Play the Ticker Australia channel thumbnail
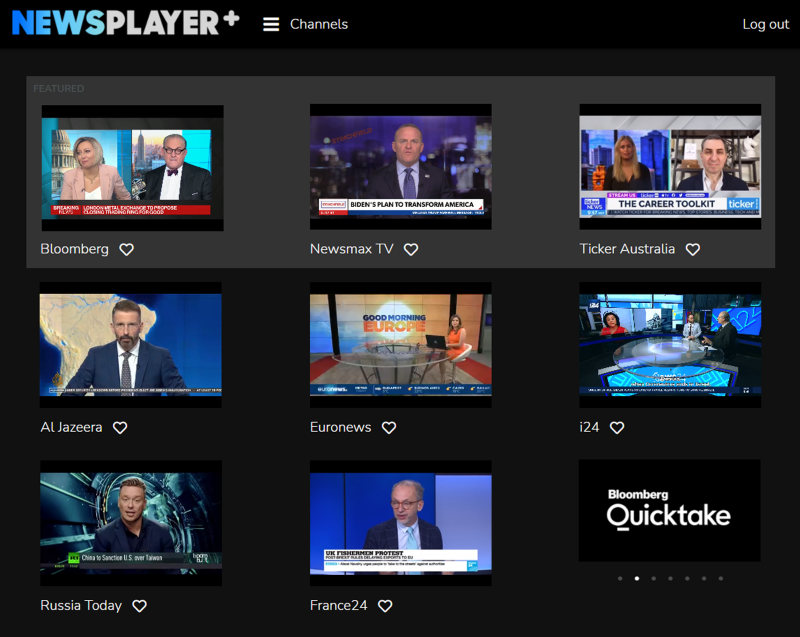The image size is (800, 637). [x=670, y=167]
